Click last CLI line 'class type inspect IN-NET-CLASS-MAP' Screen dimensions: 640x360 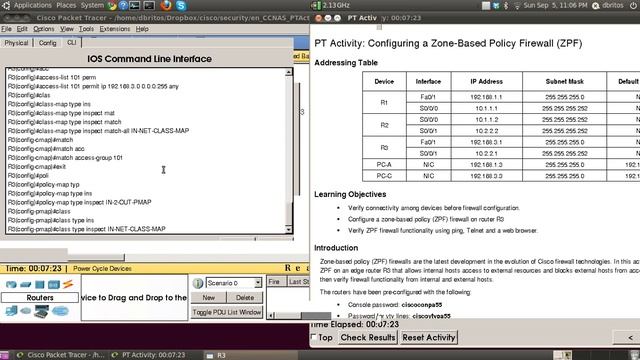tap(87, 229)
